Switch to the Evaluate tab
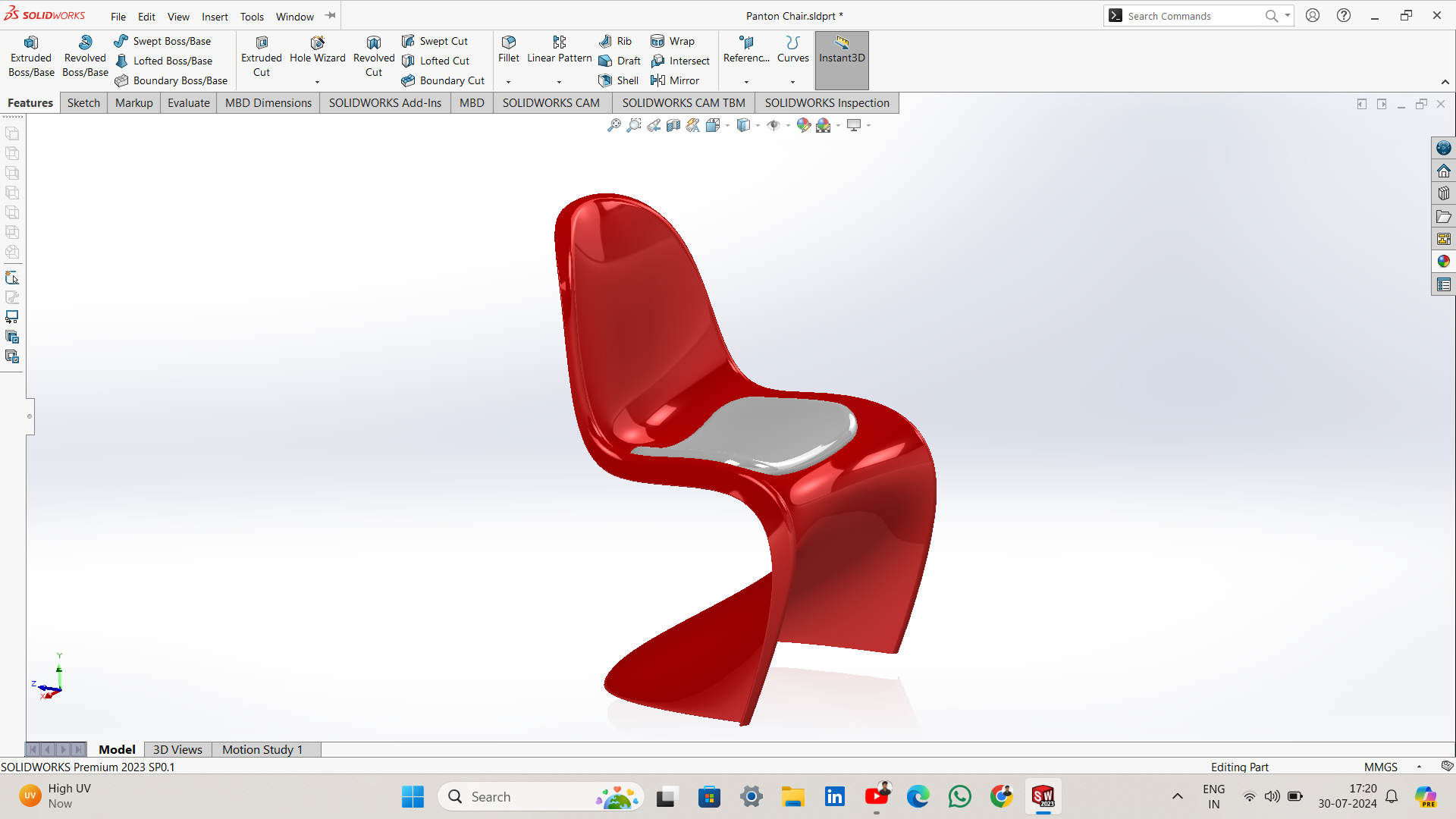Screen dimensions: 1456x819 pyautogui.click(x=189, y=102)
